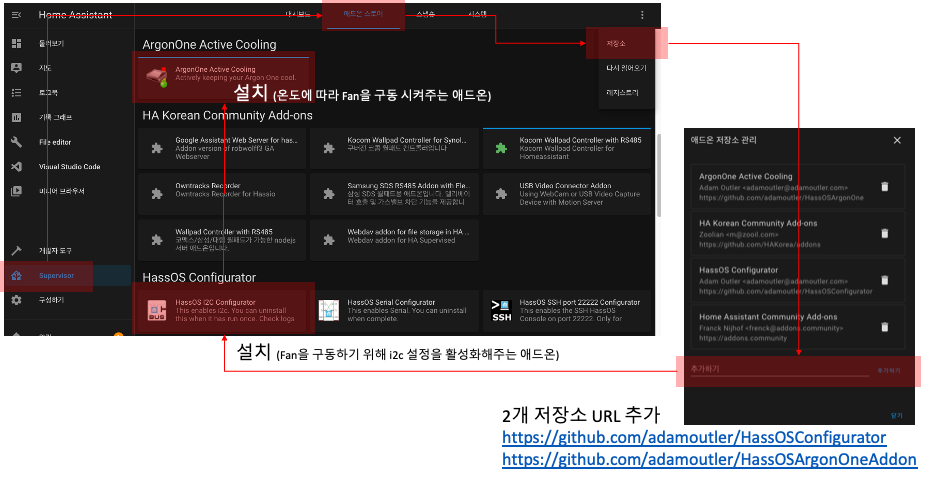Click HA Korean Community Add-ons repository entry

(x=797, y=233)
